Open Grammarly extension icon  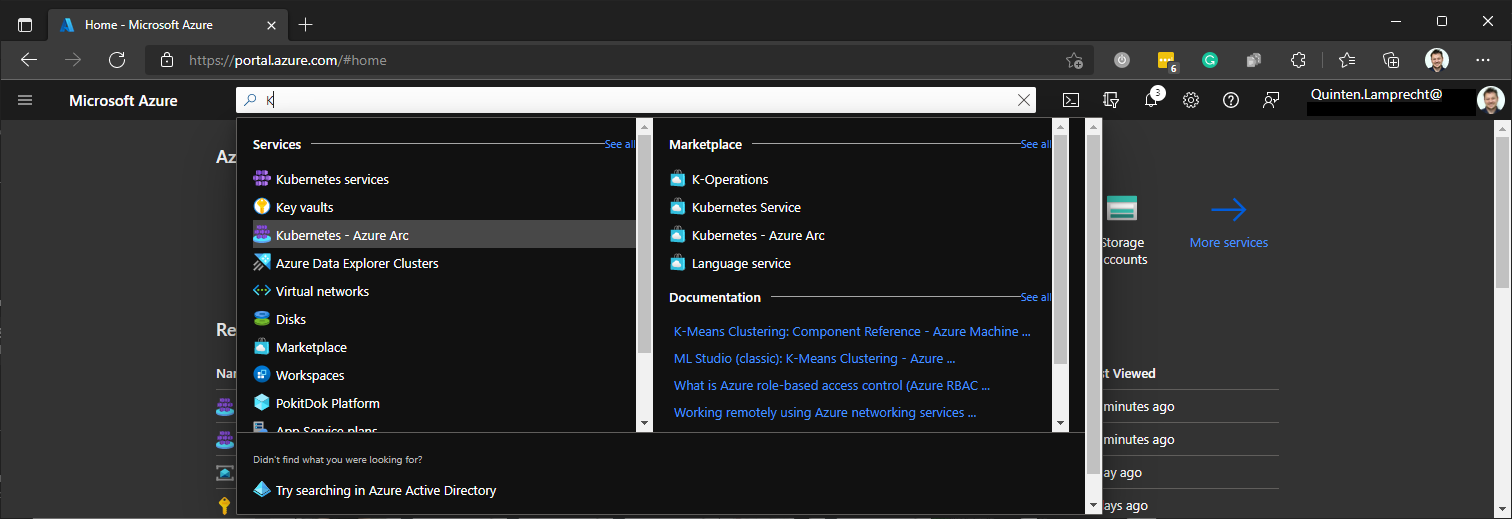[1209, 60]
